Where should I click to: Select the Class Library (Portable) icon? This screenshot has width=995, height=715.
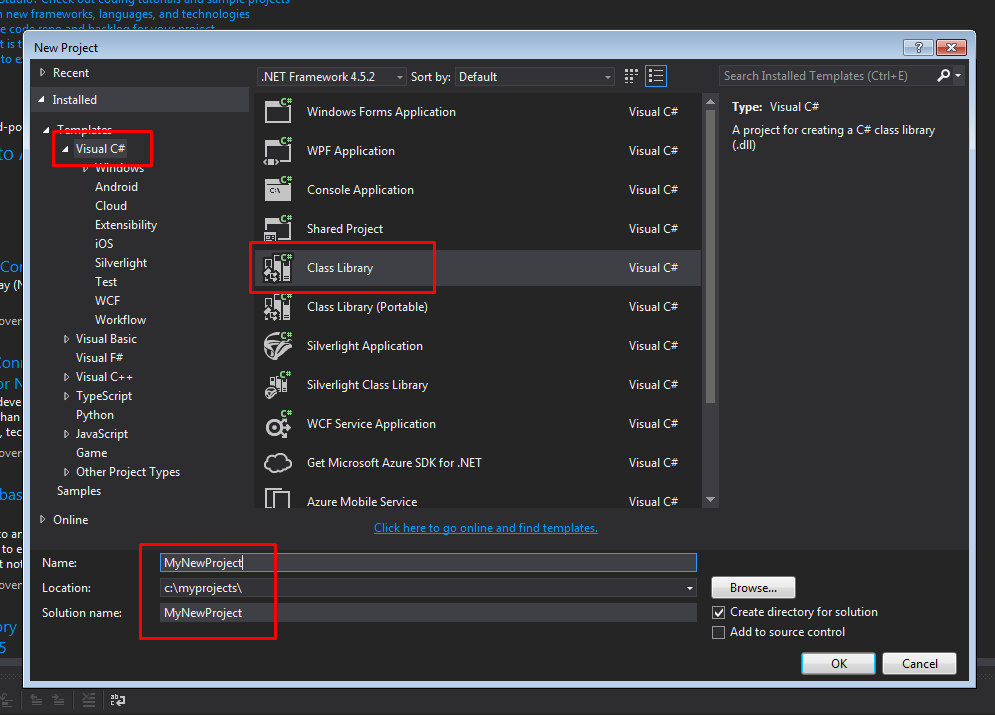(x=278, y=306)
